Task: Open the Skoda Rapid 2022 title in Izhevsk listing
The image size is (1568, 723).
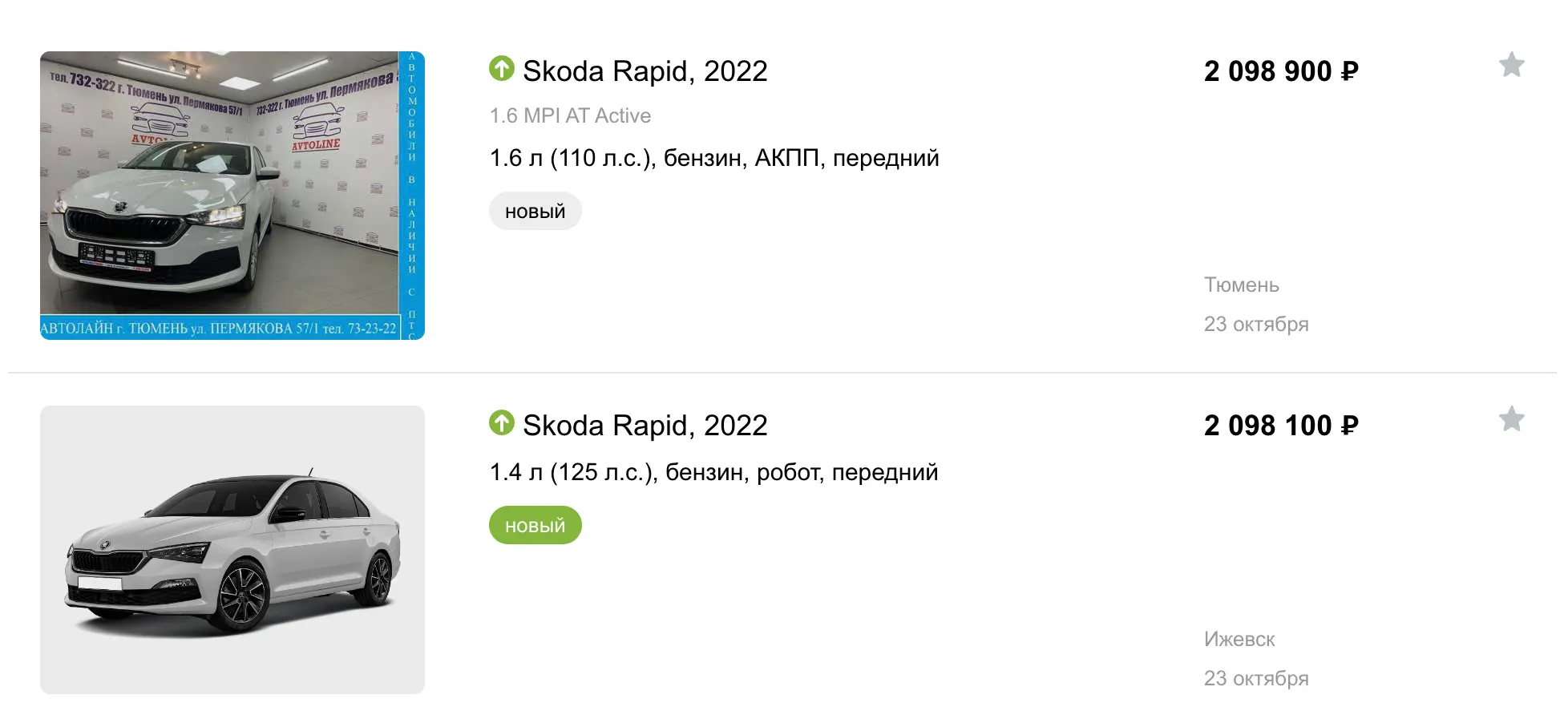Action: point(645,426)
